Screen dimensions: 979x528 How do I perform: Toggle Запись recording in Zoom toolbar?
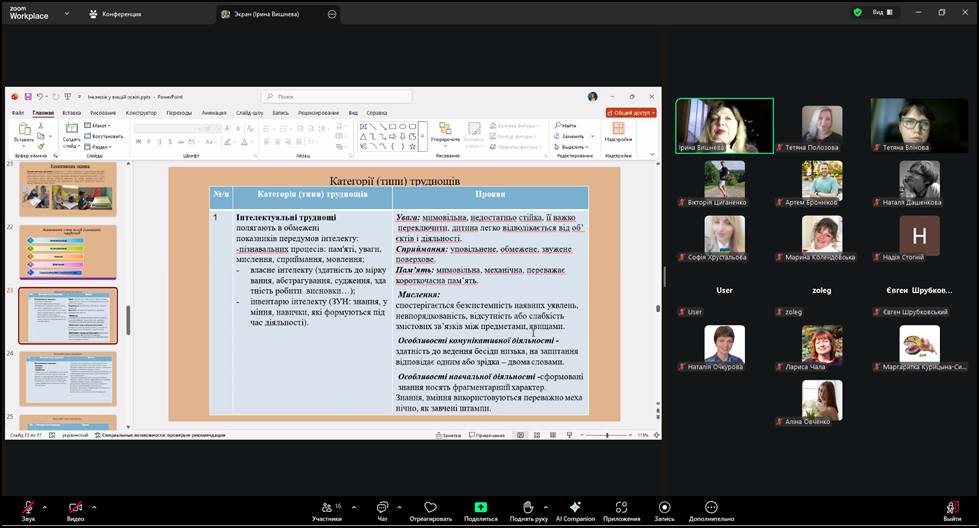pyautogui.click(x=664, y=508)
